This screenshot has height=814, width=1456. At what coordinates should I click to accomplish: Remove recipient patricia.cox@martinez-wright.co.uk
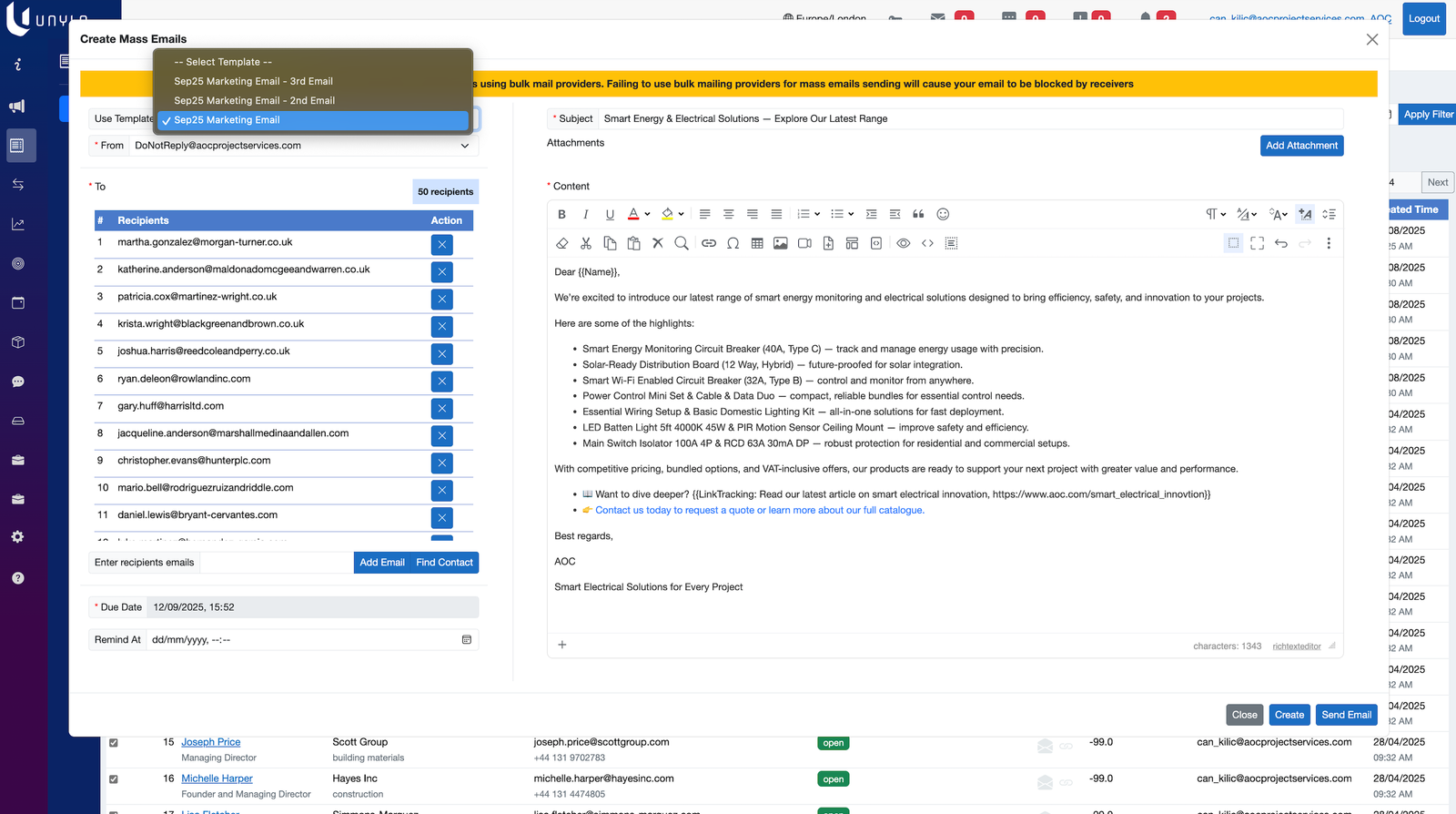[x=441, y=300]
